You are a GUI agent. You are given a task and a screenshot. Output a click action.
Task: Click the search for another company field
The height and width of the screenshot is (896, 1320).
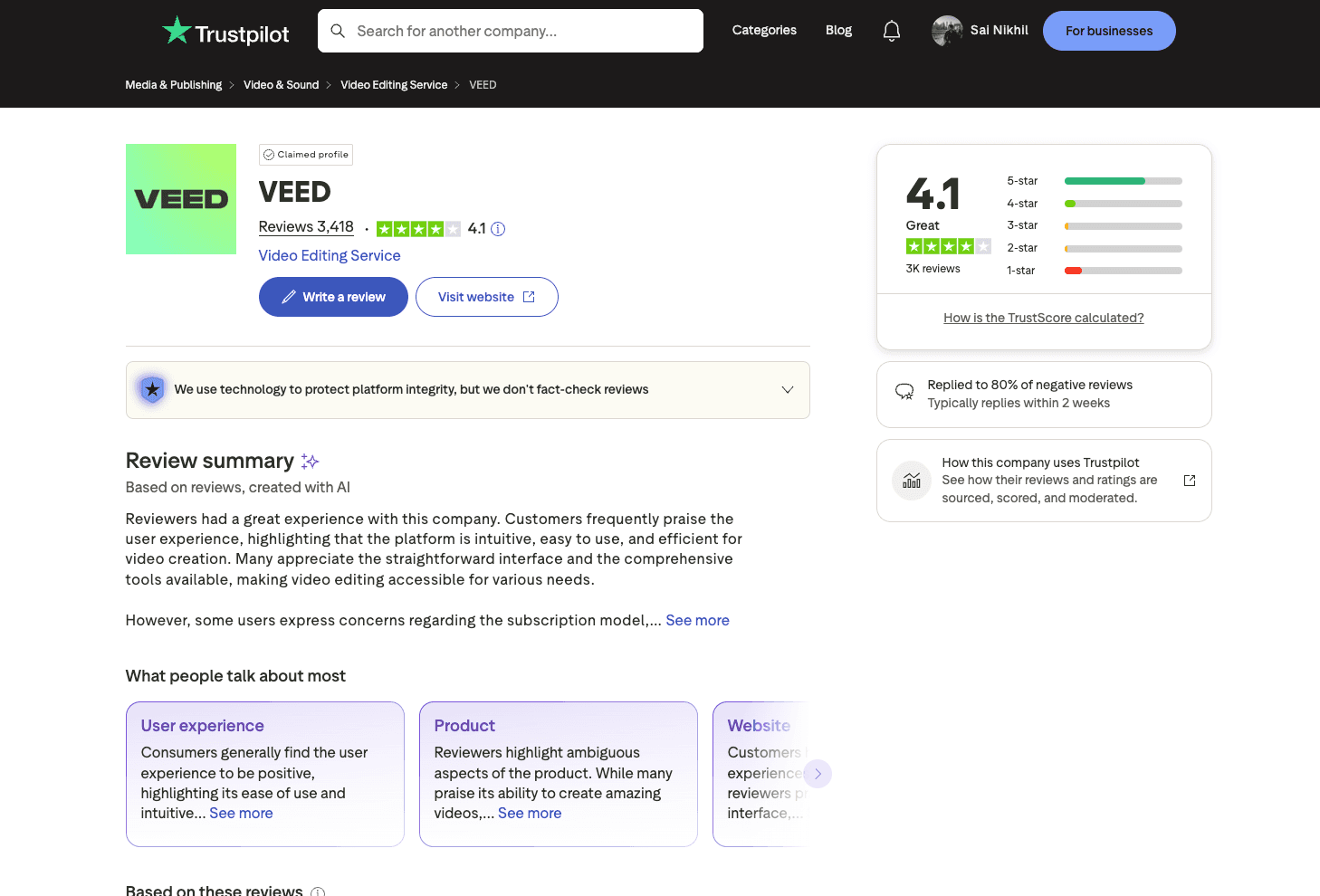click(x=511, y=31)
